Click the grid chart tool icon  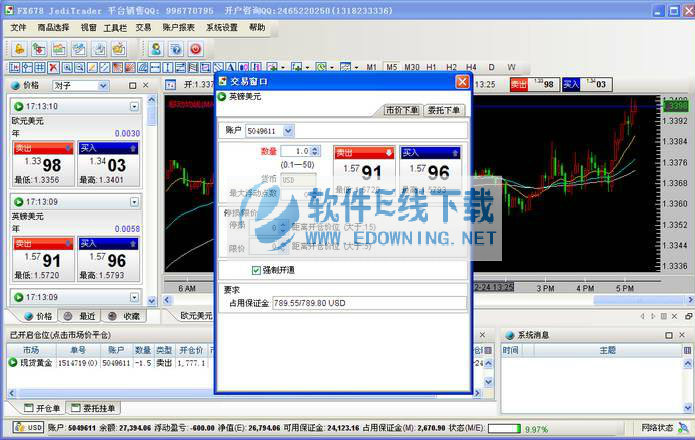(x=40, y=67)
